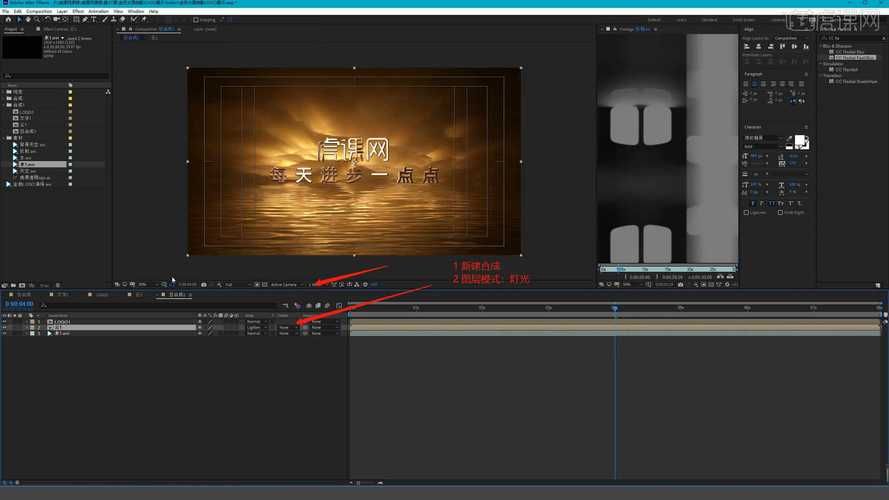Hide layer 3 with its eye toggle
889x500 pixels.
pyautogui.click(x=5, y=333)
